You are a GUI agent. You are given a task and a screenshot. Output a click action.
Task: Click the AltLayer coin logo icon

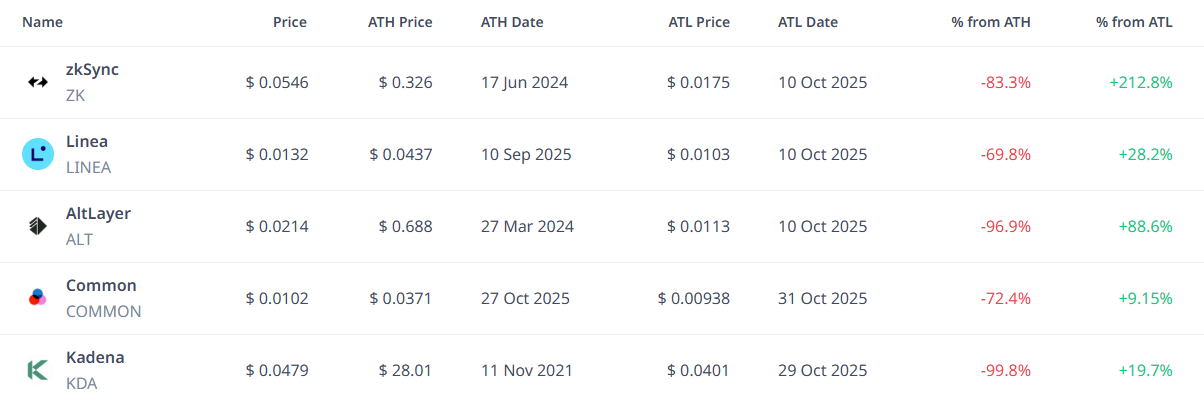pyautogui.click(x=37, y=226)
